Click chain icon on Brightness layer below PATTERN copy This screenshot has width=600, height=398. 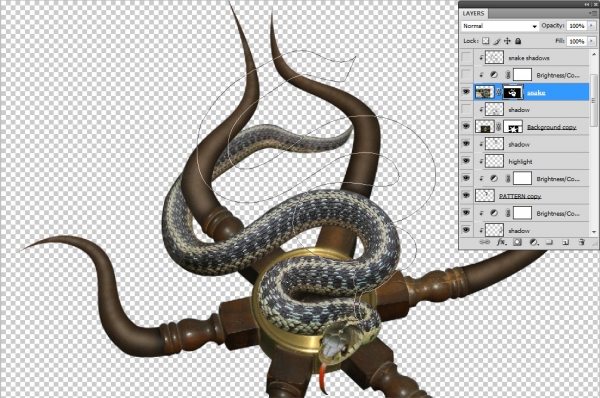[508, 213]
